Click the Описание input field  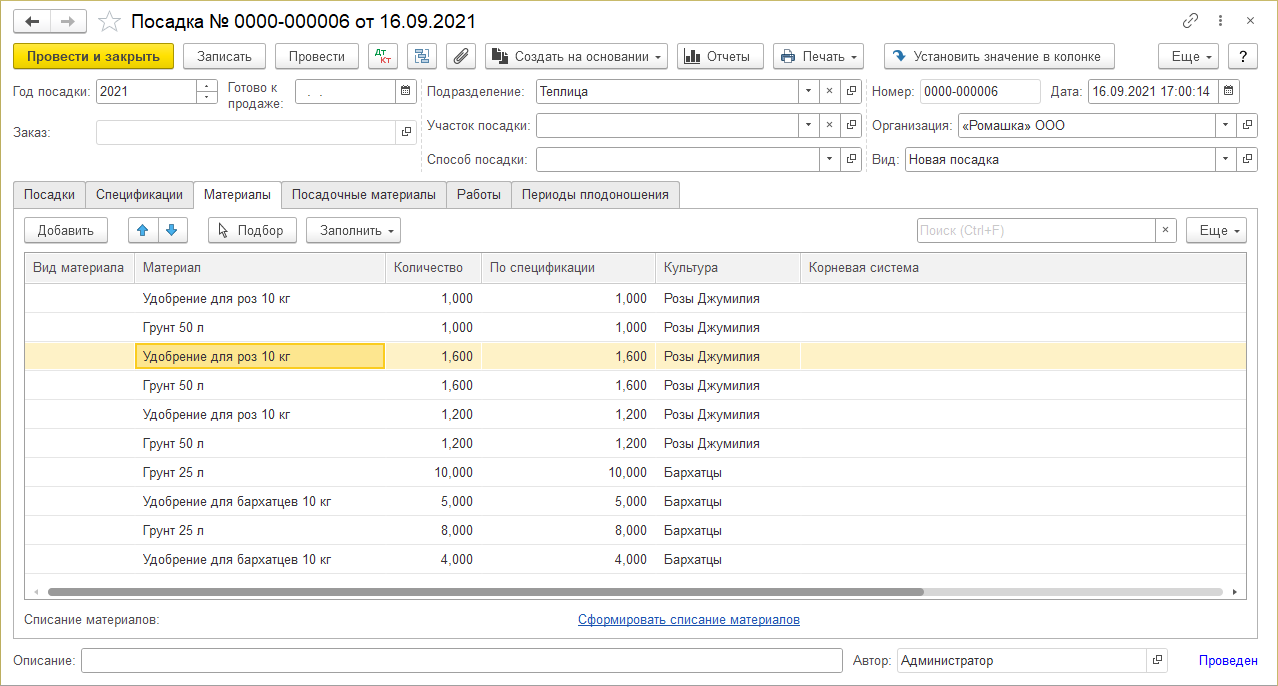tap(461, 661)
